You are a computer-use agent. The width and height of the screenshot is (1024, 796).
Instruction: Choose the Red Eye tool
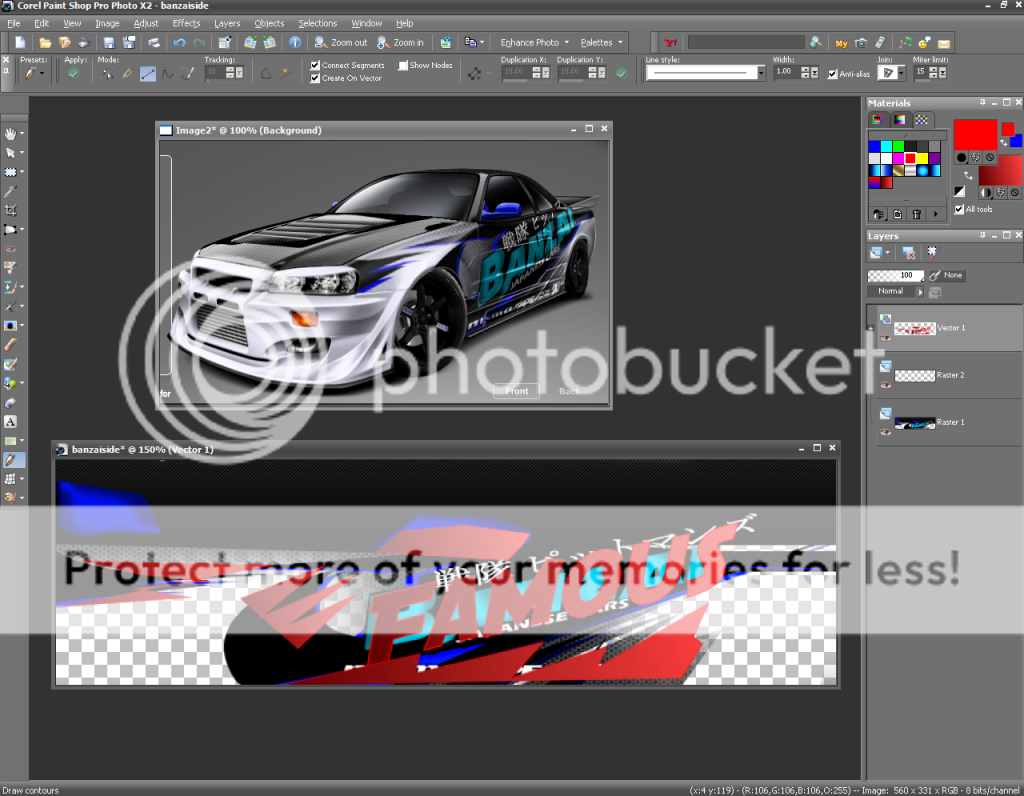(x=11, y=249)
